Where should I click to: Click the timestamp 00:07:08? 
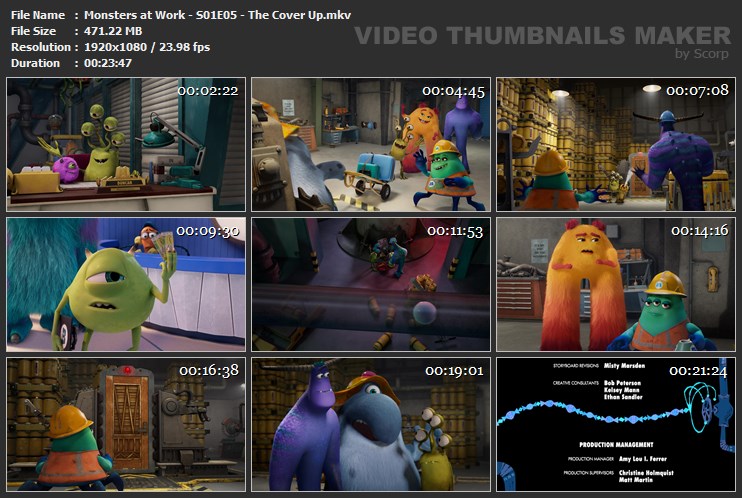pyautogui.click(x=697, y=90)
